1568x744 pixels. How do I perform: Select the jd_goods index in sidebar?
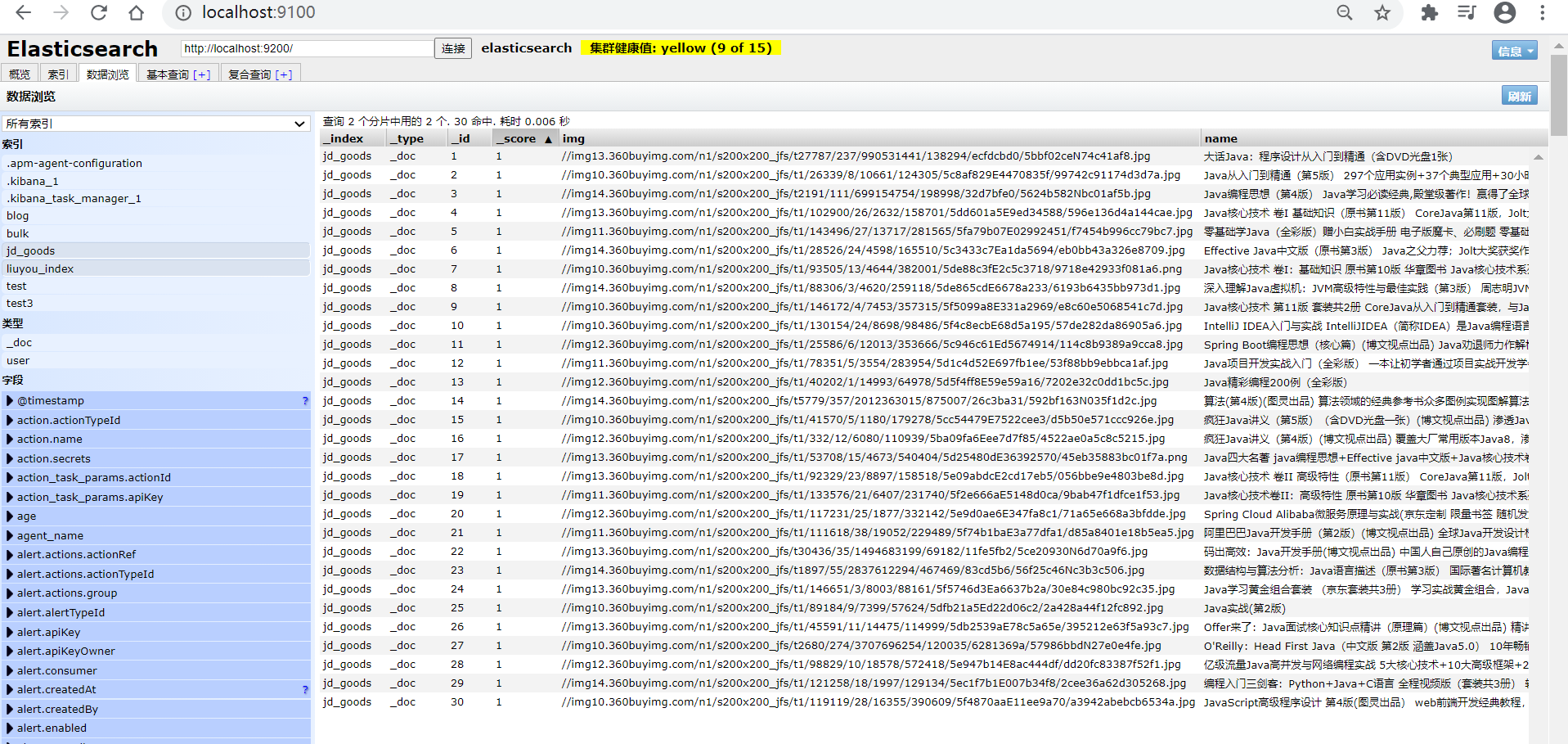click(x=156, y=250)
